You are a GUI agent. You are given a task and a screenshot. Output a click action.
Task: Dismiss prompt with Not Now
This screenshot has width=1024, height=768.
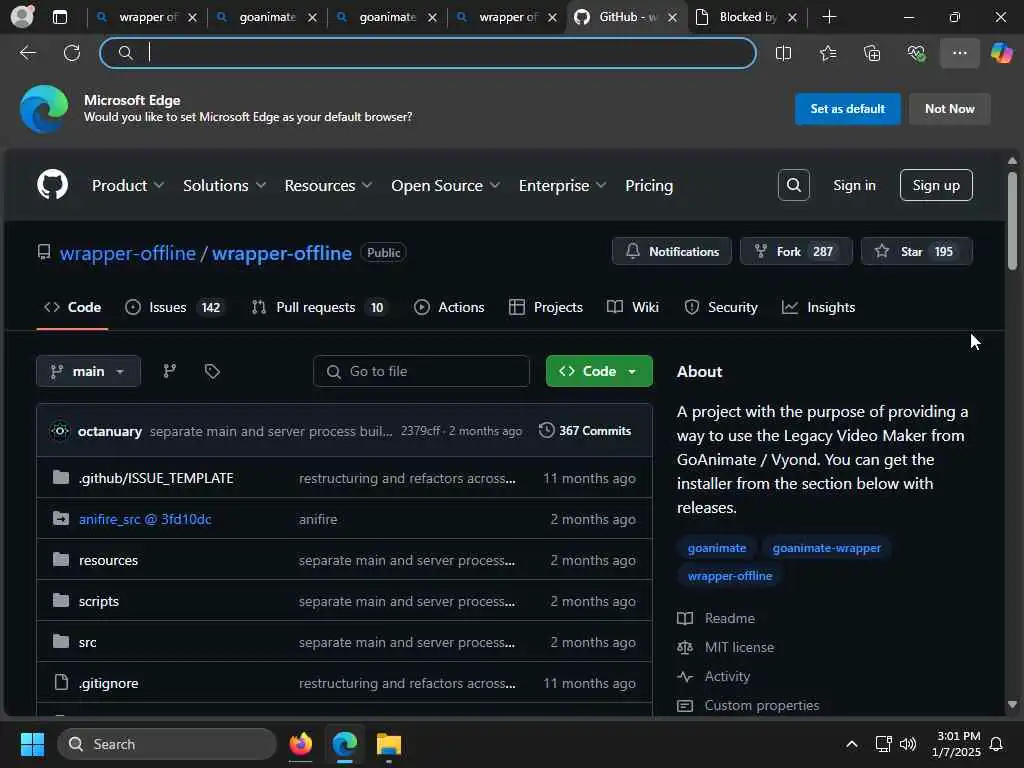(950, 108)
